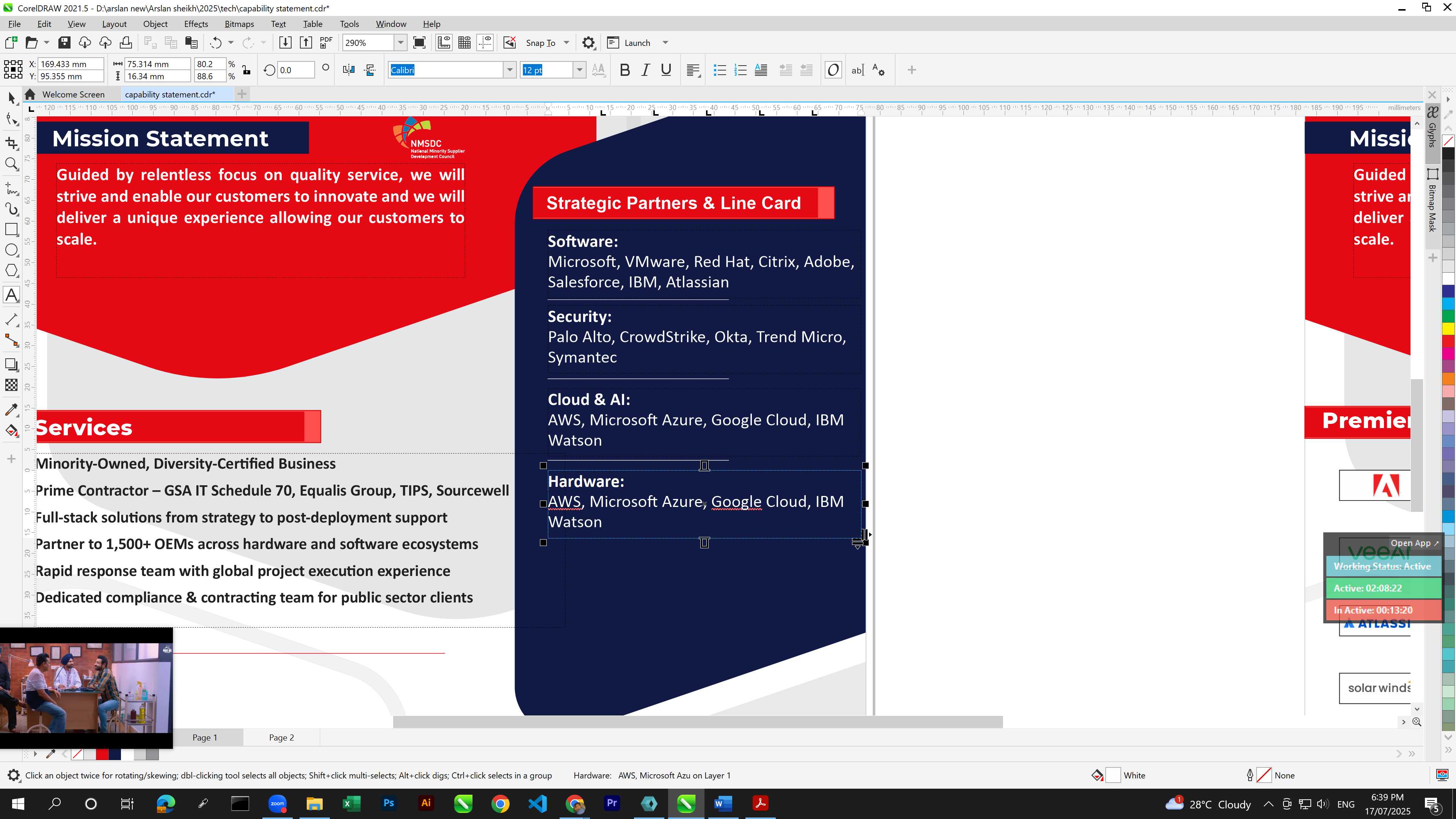This screenshot has width=1456, height=819.
Task: Toggle Show grid button
Action: pyautogui.click(x=464, y=42)
